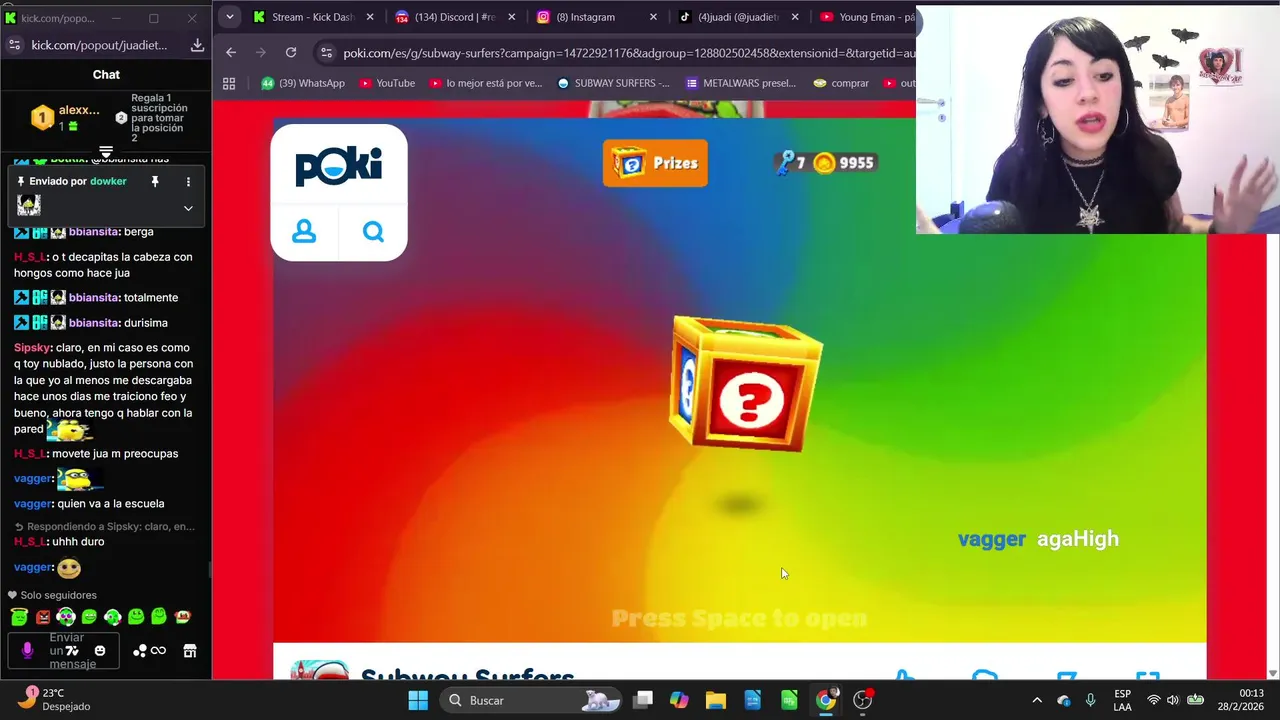Switch to the Instagram tab

[597, 17]
